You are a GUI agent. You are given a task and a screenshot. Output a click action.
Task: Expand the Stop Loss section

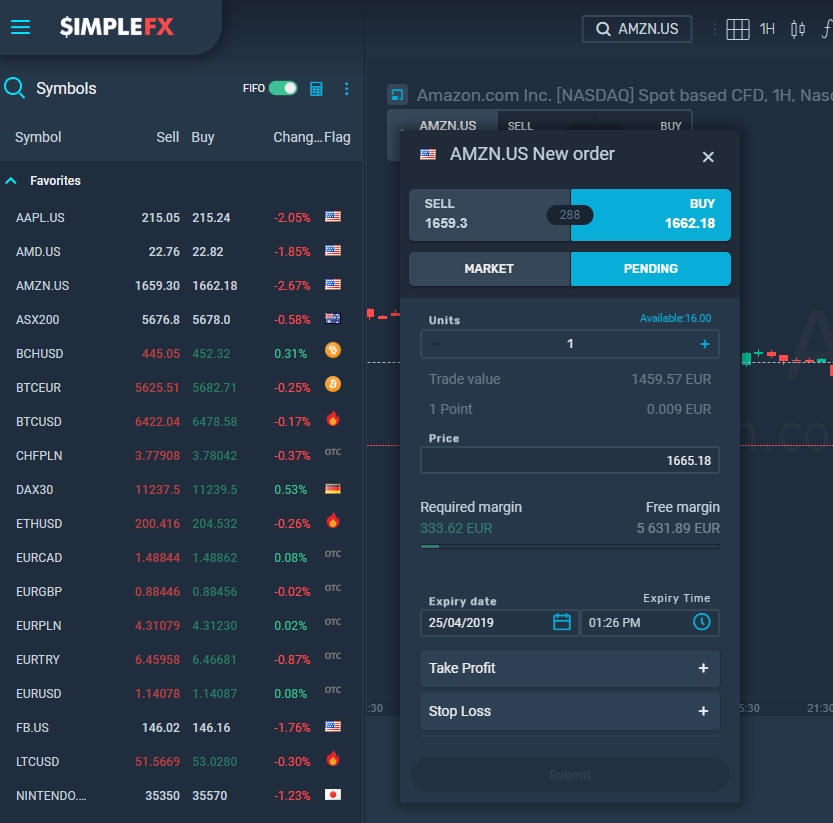569,711
